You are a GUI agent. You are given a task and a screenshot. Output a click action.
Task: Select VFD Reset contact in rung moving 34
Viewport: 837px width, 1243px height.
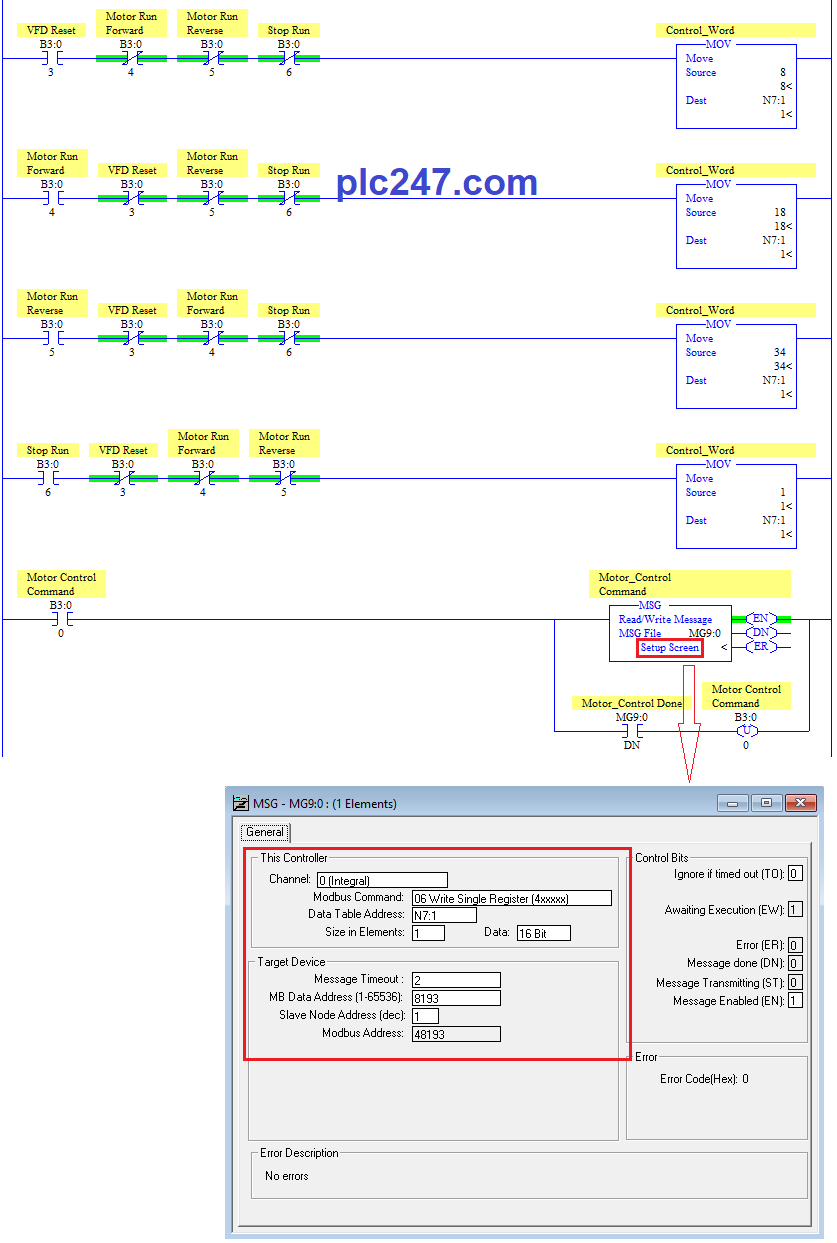pyautogui.click(x=132, y=338)
